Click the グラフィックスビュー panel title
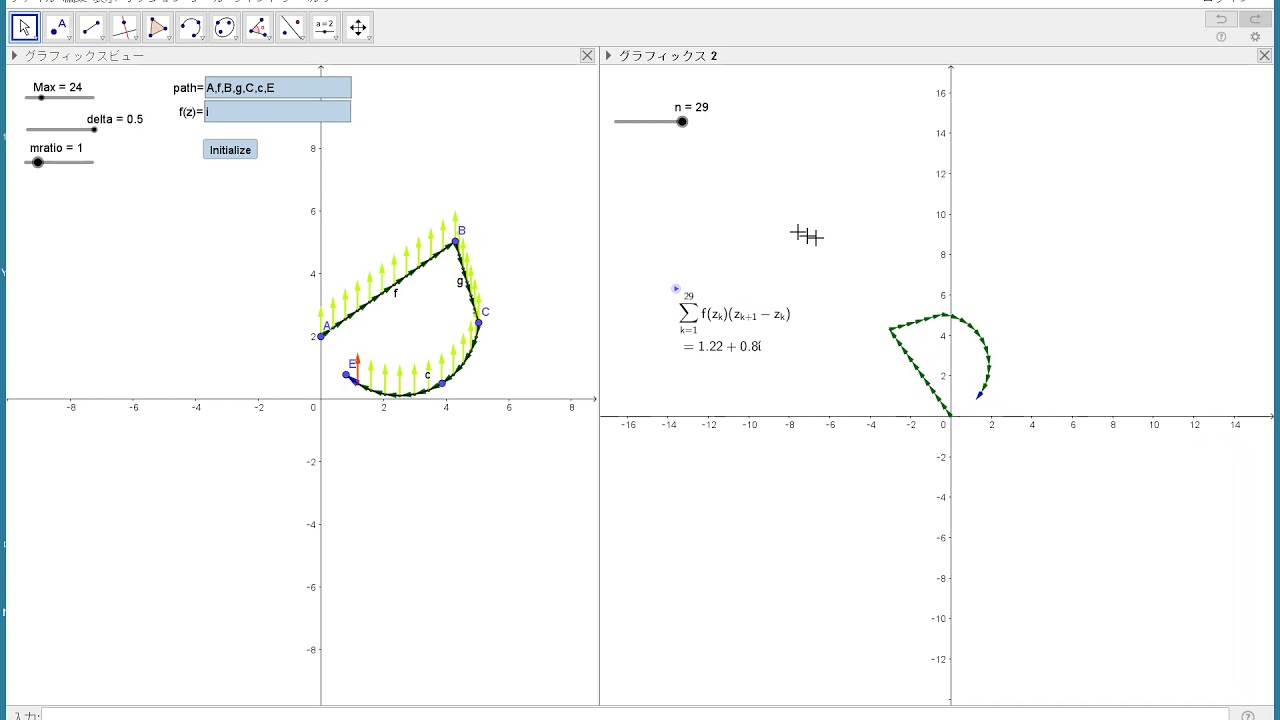Screen dimensions: 1280x720 point(84,56)
